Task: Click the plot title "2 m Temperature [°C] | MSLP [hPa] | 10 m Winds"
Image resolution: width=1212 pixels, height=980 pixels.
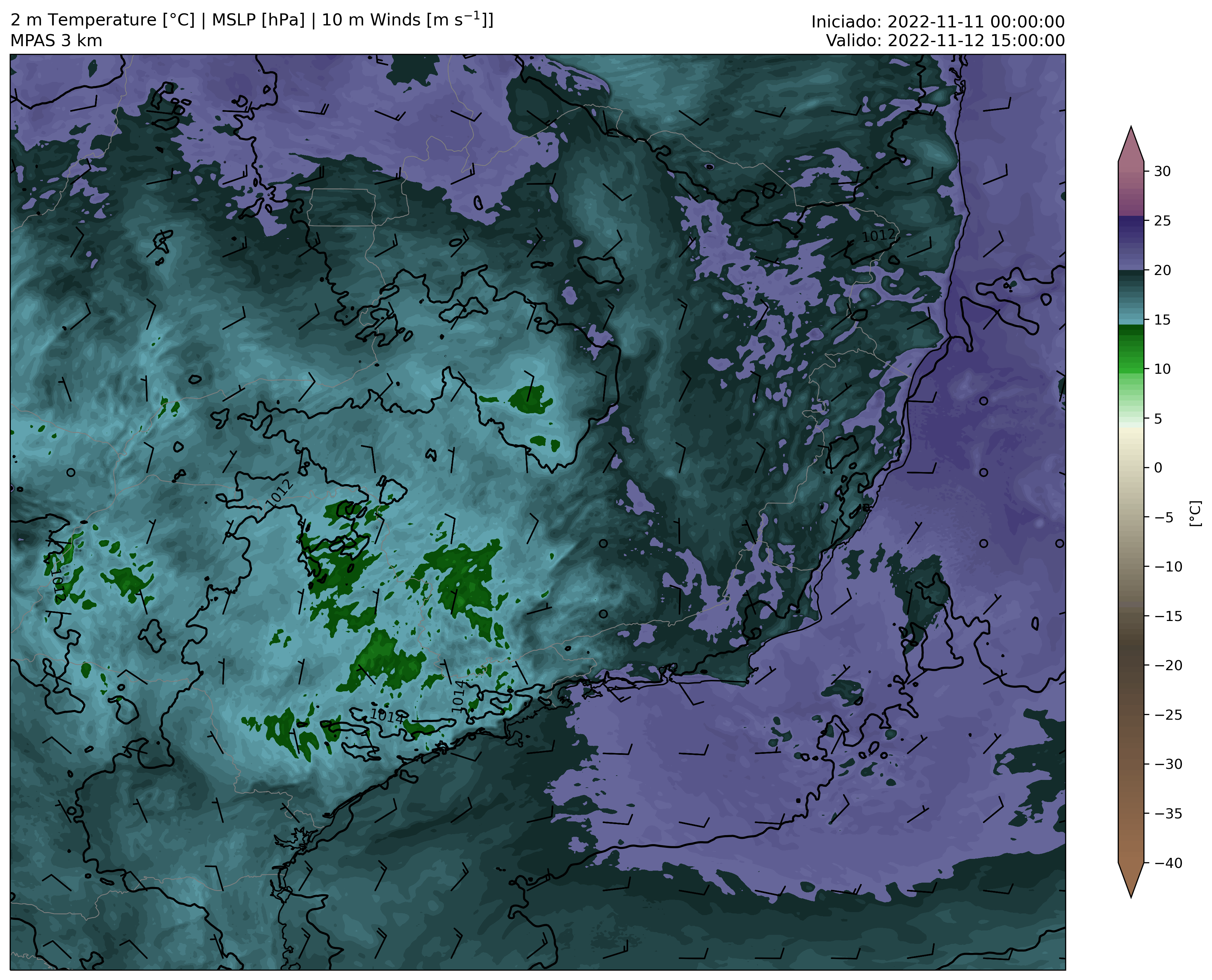Action: 252,20
